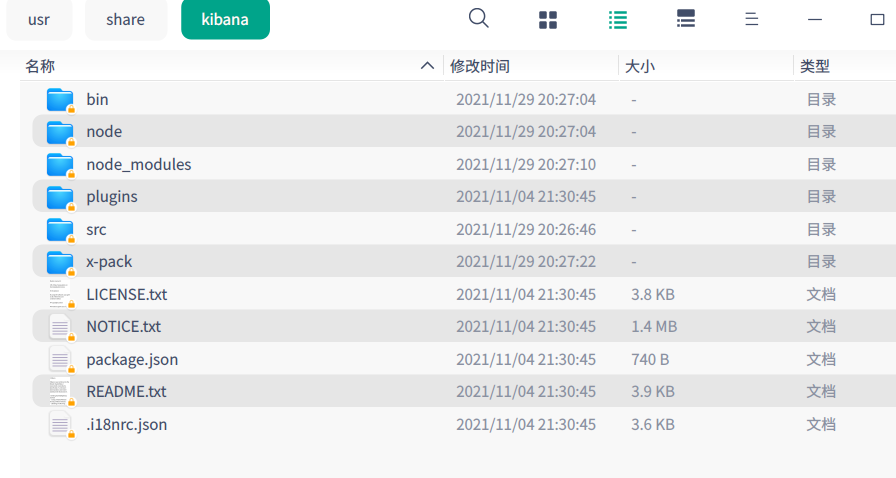The width and height of the screenshot is (896, 478).
Task: Sort by the 名称 column header
Action: [x=40, y=66]
